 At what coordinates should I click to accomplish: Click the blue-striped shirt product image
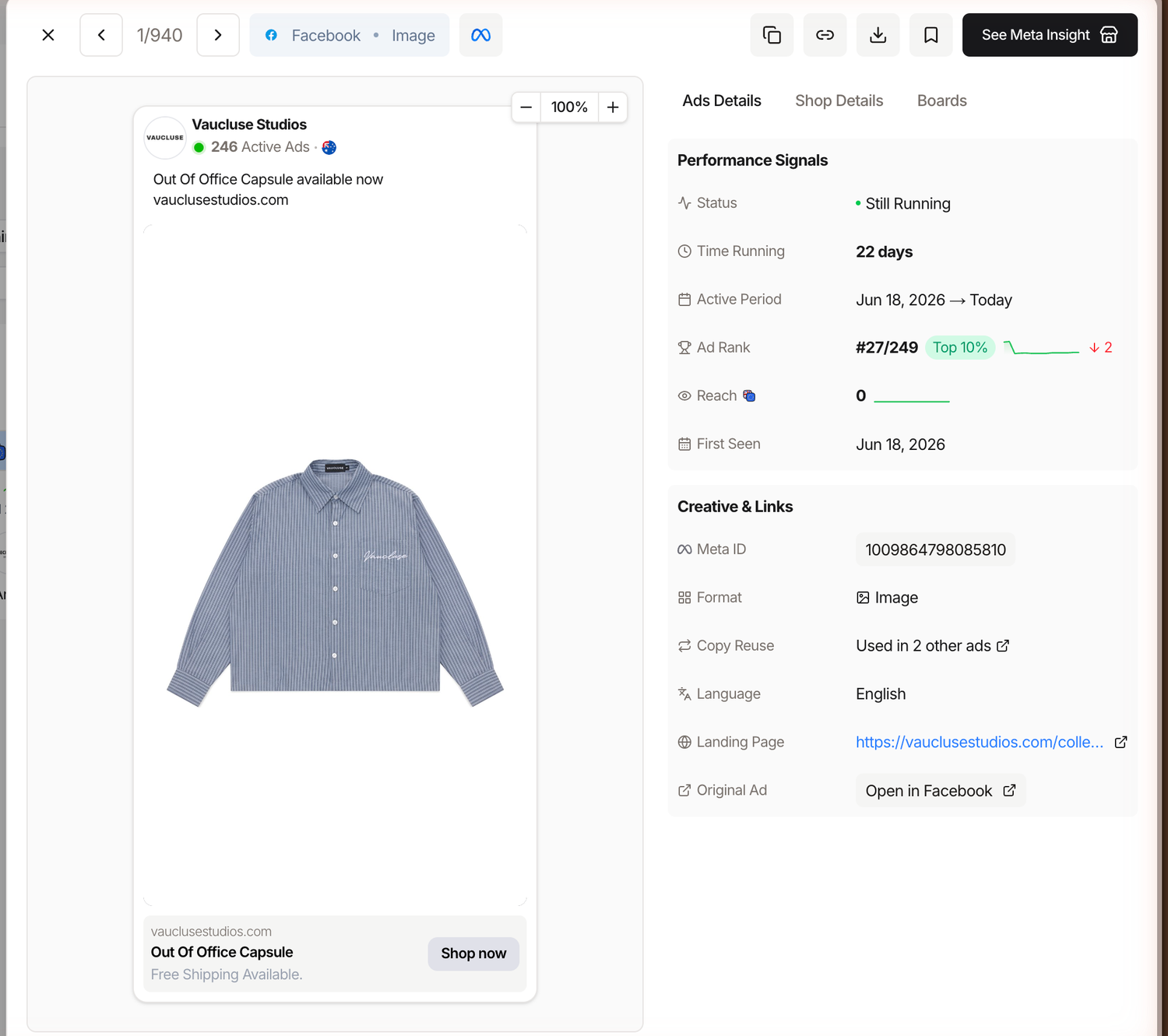(x=335, y=582)
